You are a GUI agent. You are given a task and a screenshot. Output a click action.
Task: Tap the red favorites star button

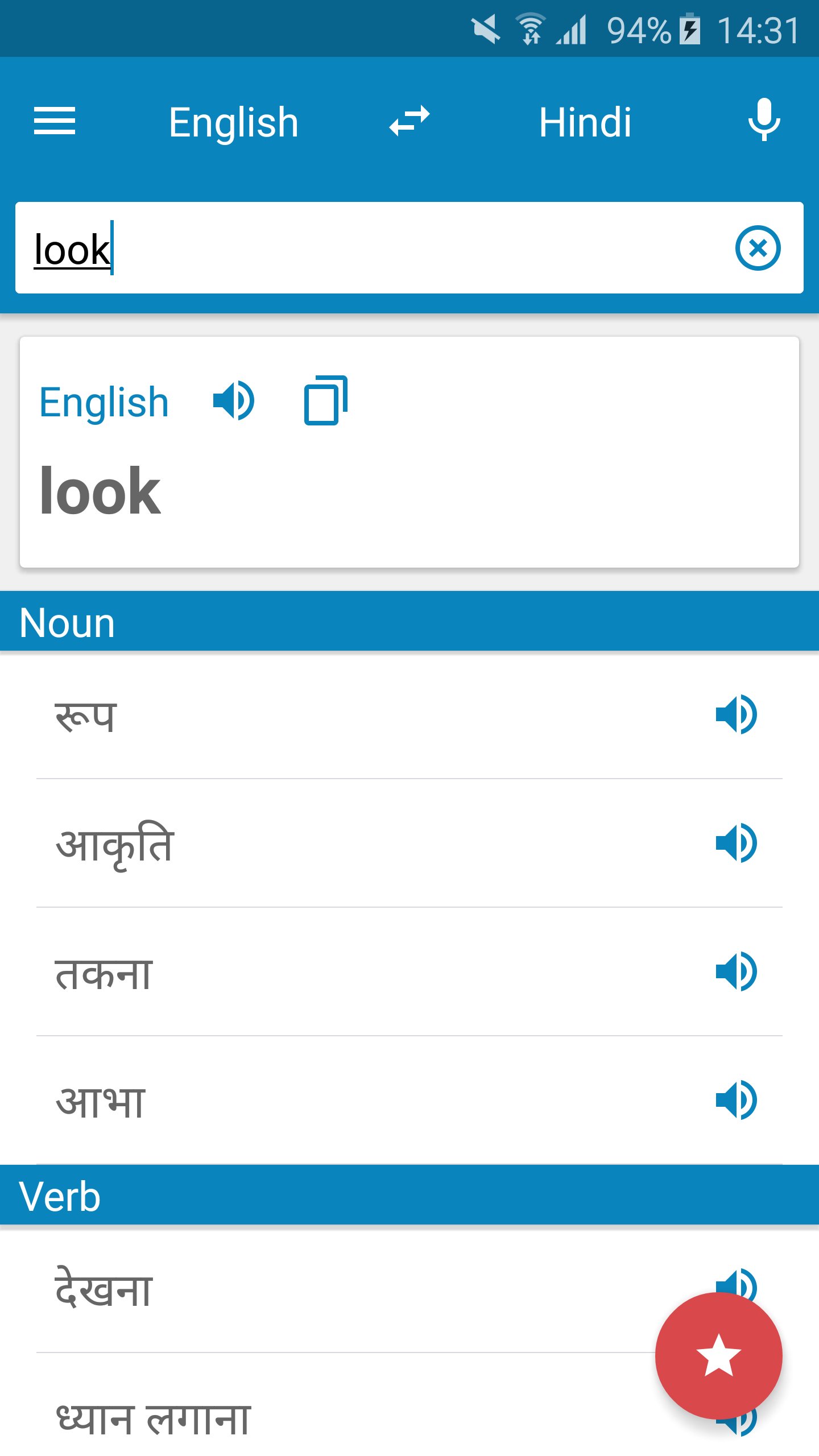click(718, 1355)
